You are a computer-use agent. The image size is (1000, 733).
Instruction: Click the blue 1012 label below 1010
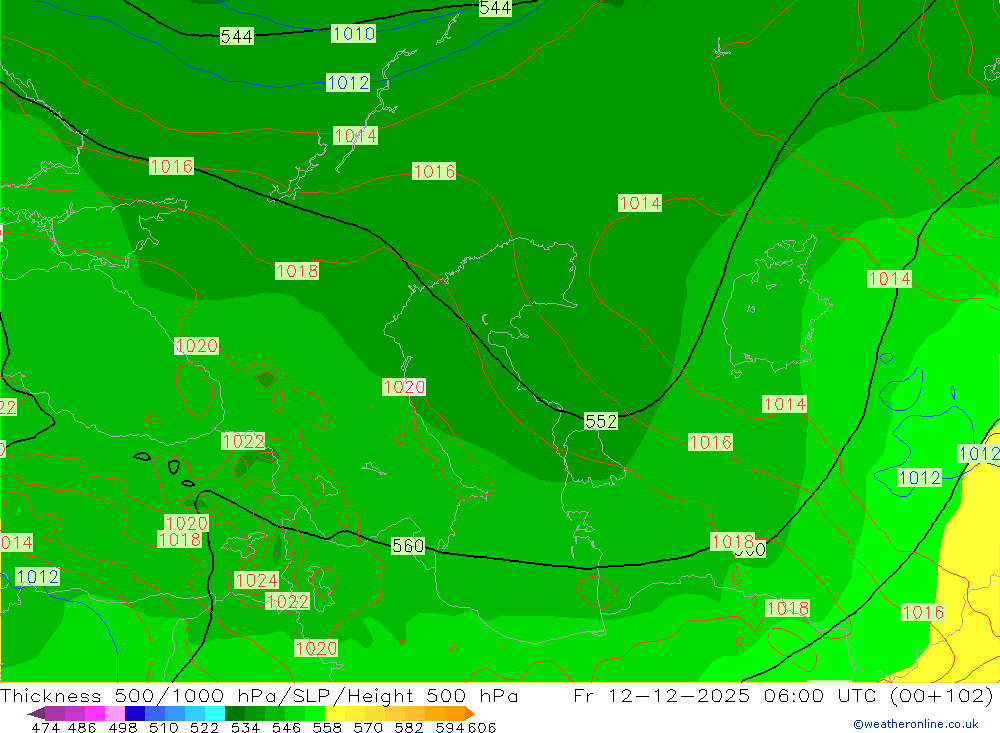click(348, 82)
